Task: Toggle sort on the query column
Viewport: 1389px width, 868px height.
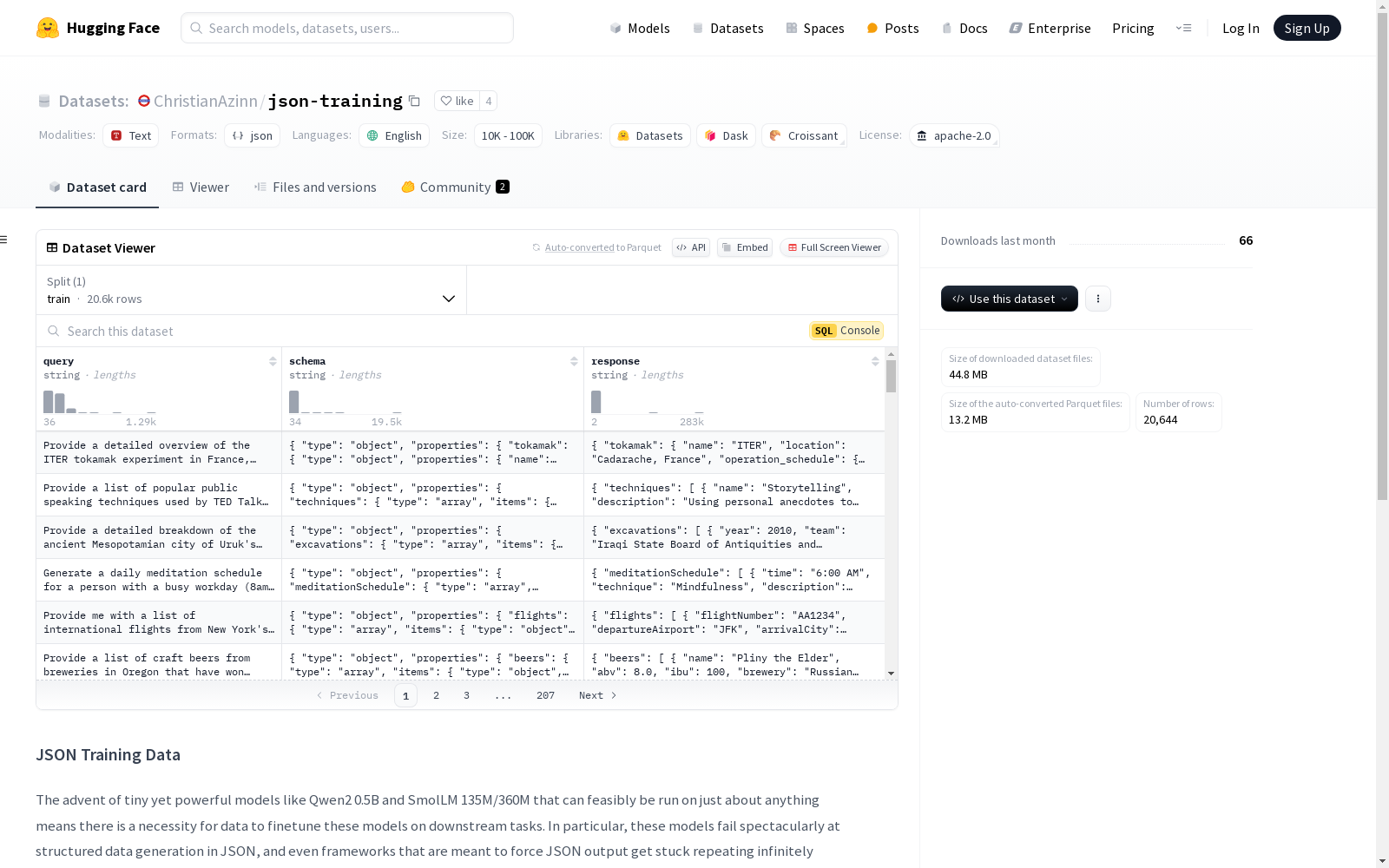Action: [273, 361]
